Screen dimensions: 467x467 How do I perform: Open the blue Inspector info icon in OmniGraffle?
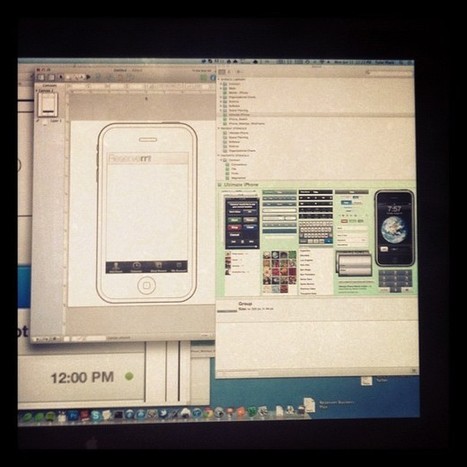coord(213,78)
